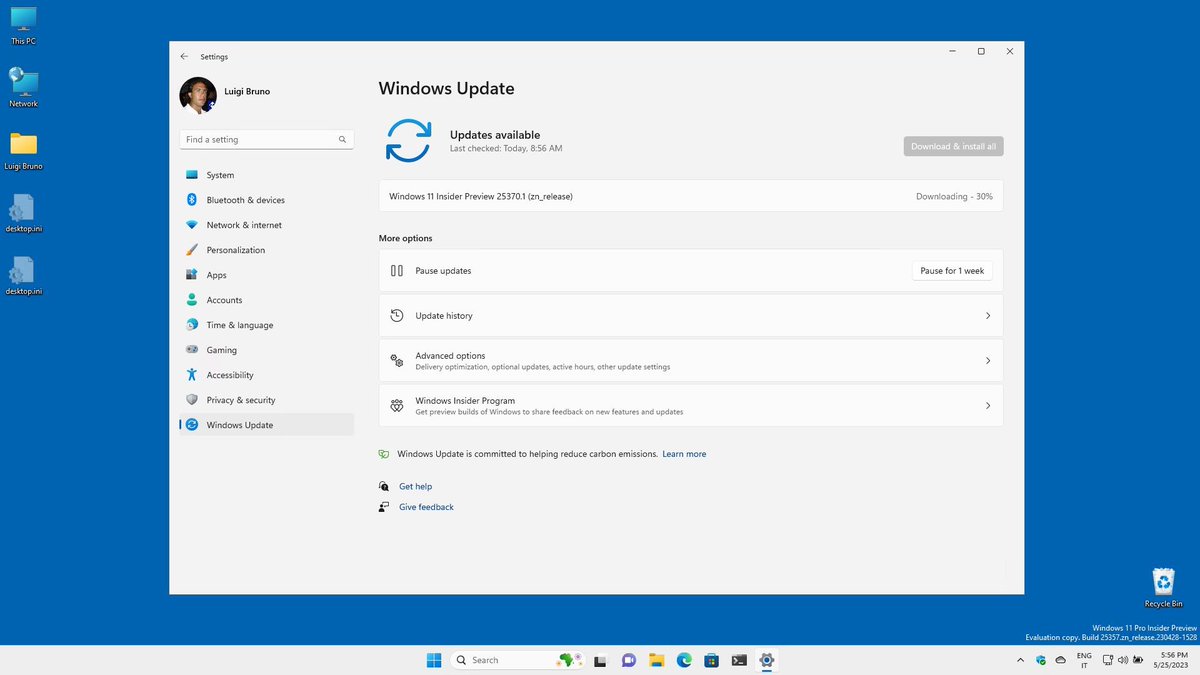This screenshot has width=1200, height=675.
Task: Open Terminal from the taskbar
Action: 740,660
